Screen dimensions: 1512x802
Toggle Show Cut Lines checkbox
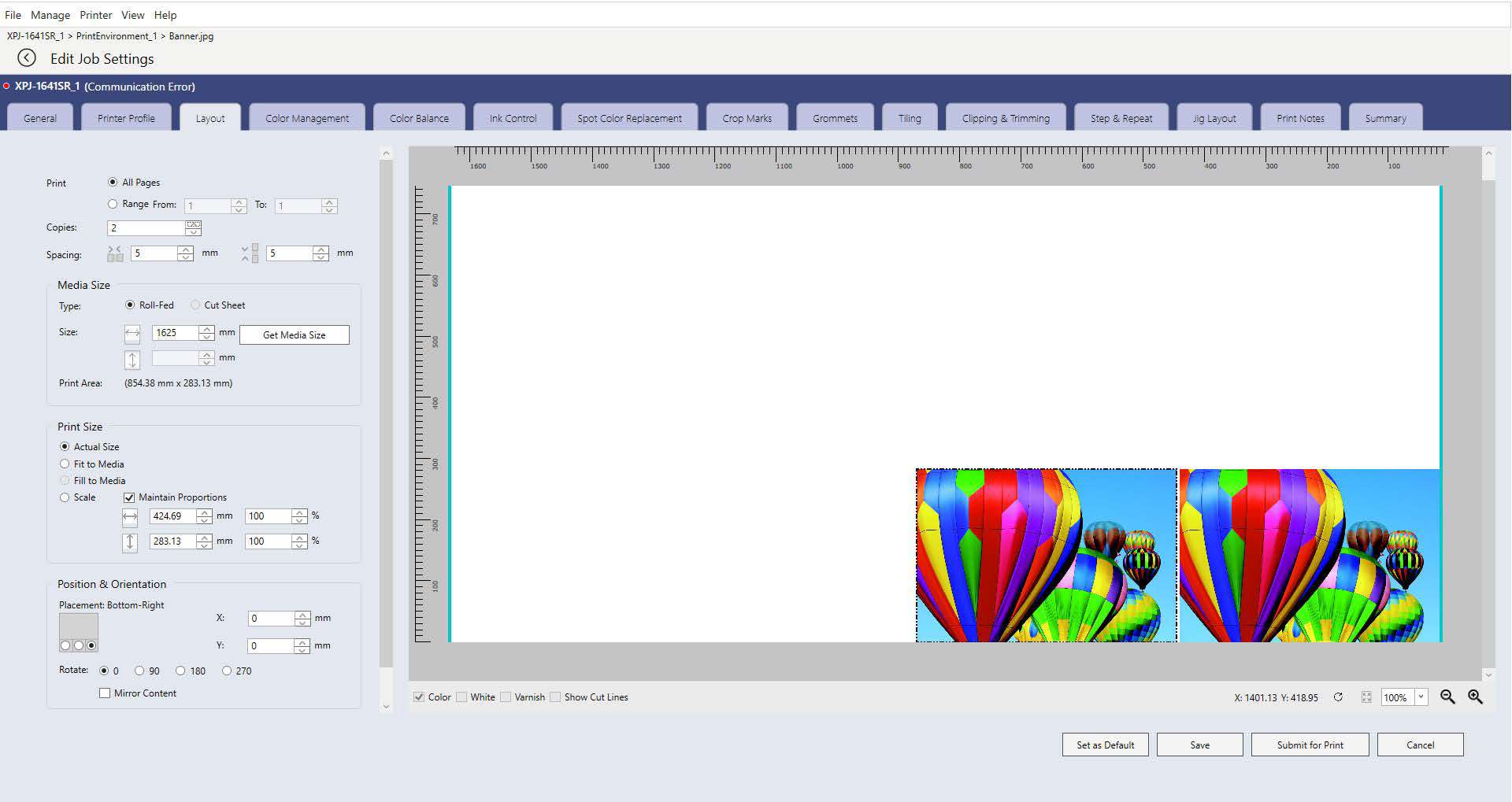pos(555,697)
